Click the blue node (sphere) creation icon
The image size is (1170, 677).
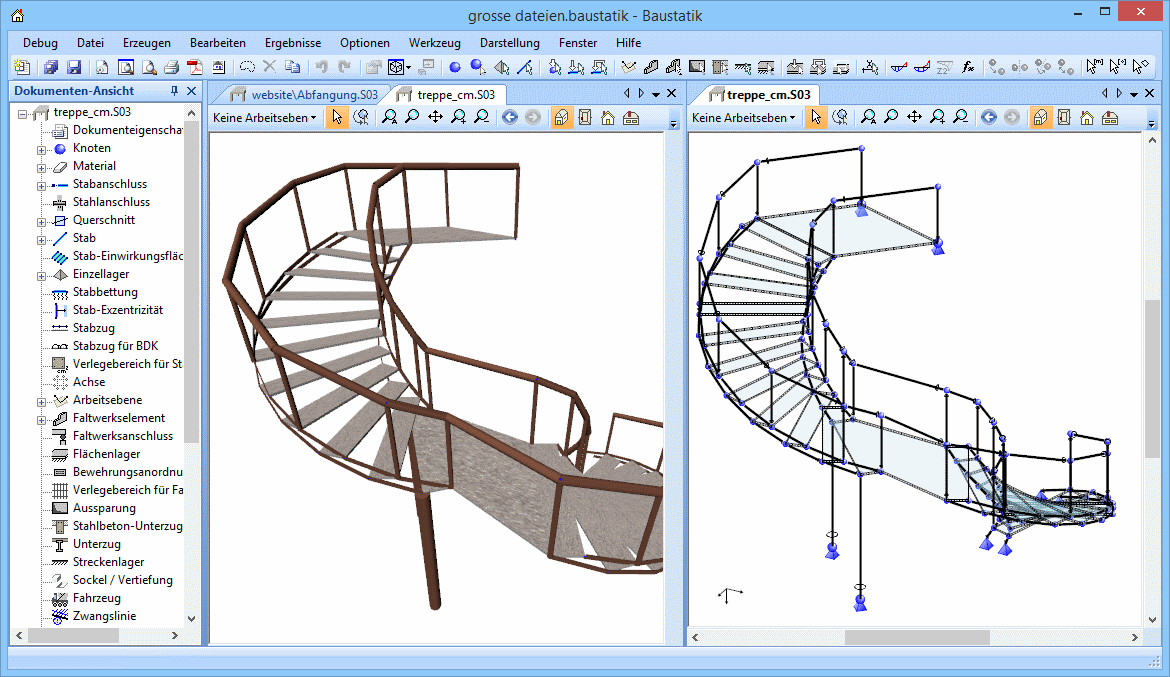tap(454, 68)
